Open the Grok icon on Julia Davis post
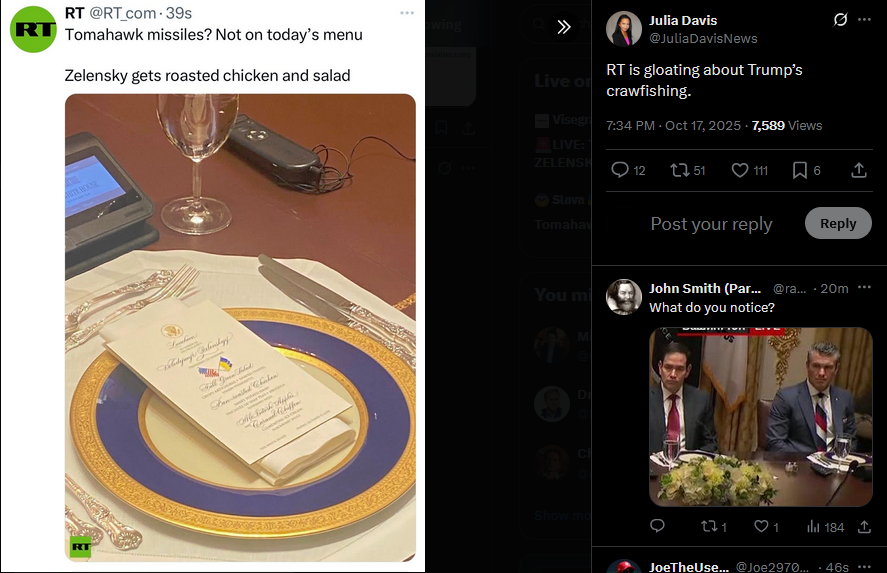 [x=841, y=20]
